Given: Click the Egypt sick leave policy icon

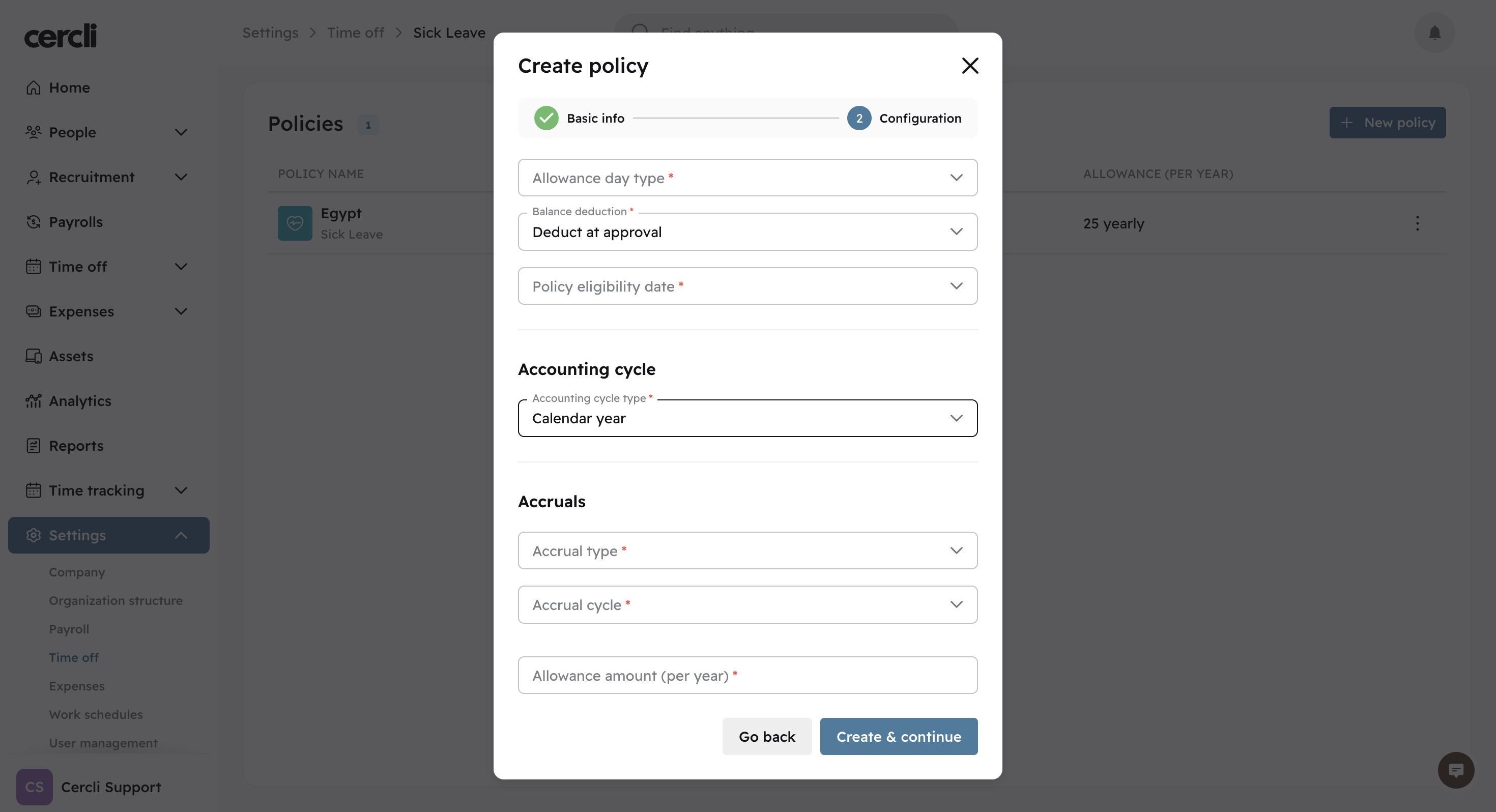Looking at the screenshot, I should [x=295, y=223].
